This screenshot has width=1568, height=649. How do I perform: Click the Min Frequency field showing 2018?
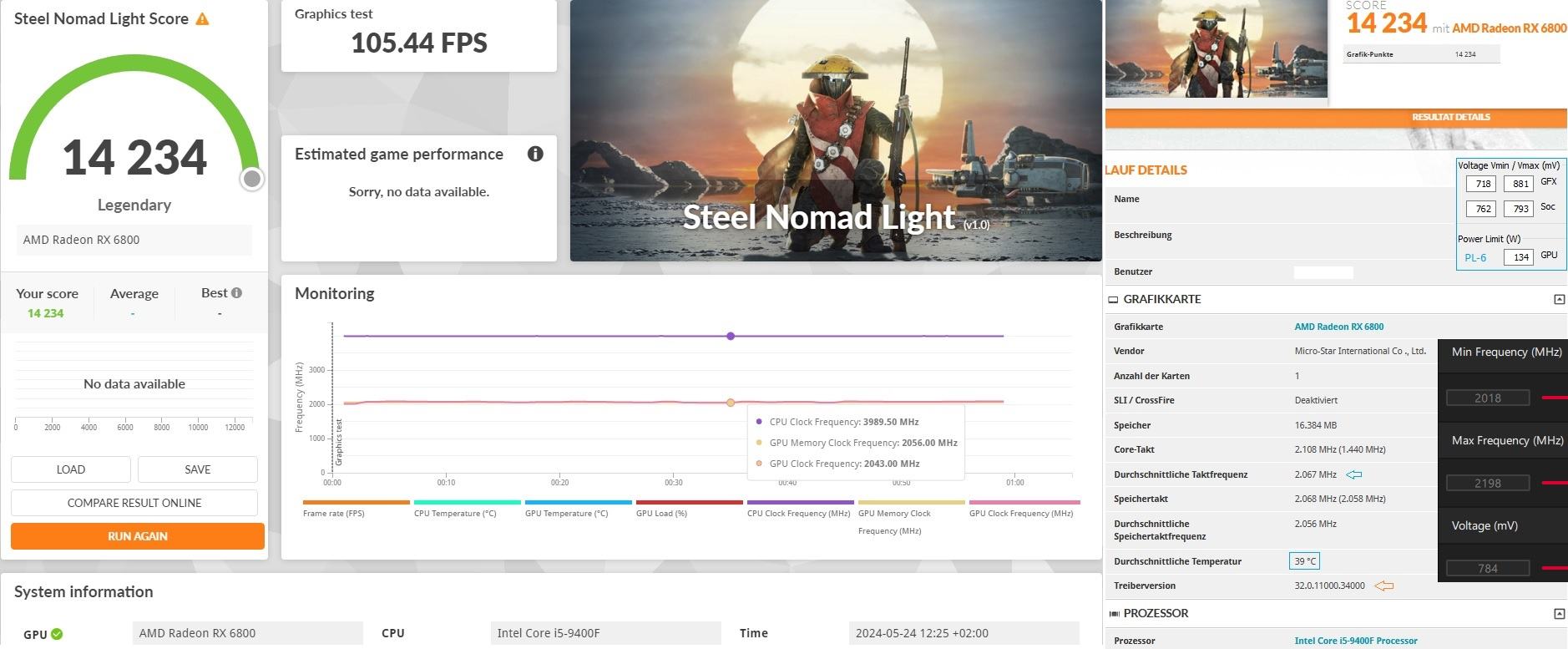(1488, 398)
